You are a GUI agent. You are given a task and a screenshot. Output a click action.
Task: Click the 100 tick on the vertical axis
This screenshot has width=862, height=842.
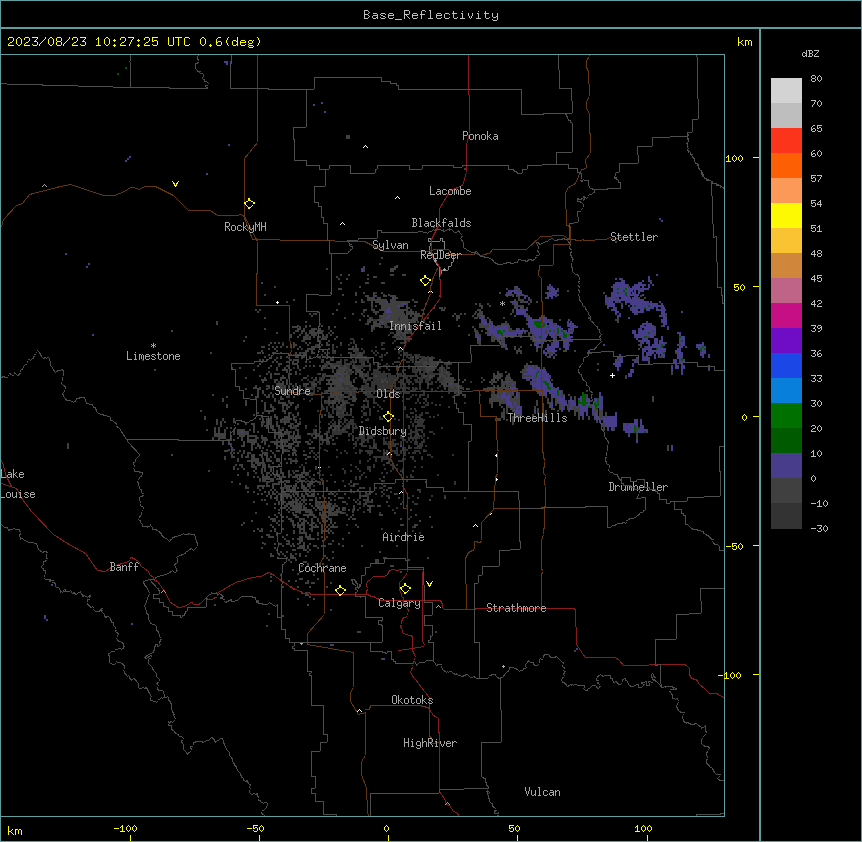click(734, 158)
